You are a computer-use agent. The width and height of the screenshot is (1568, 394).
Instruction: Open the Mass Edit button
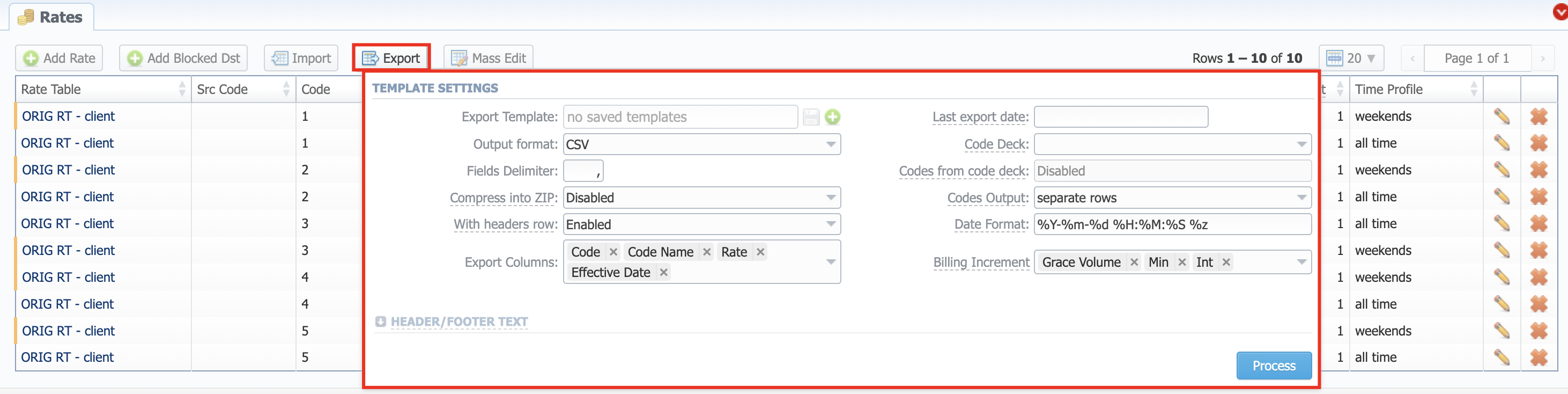pyautogui.click(x=488, y=58)
